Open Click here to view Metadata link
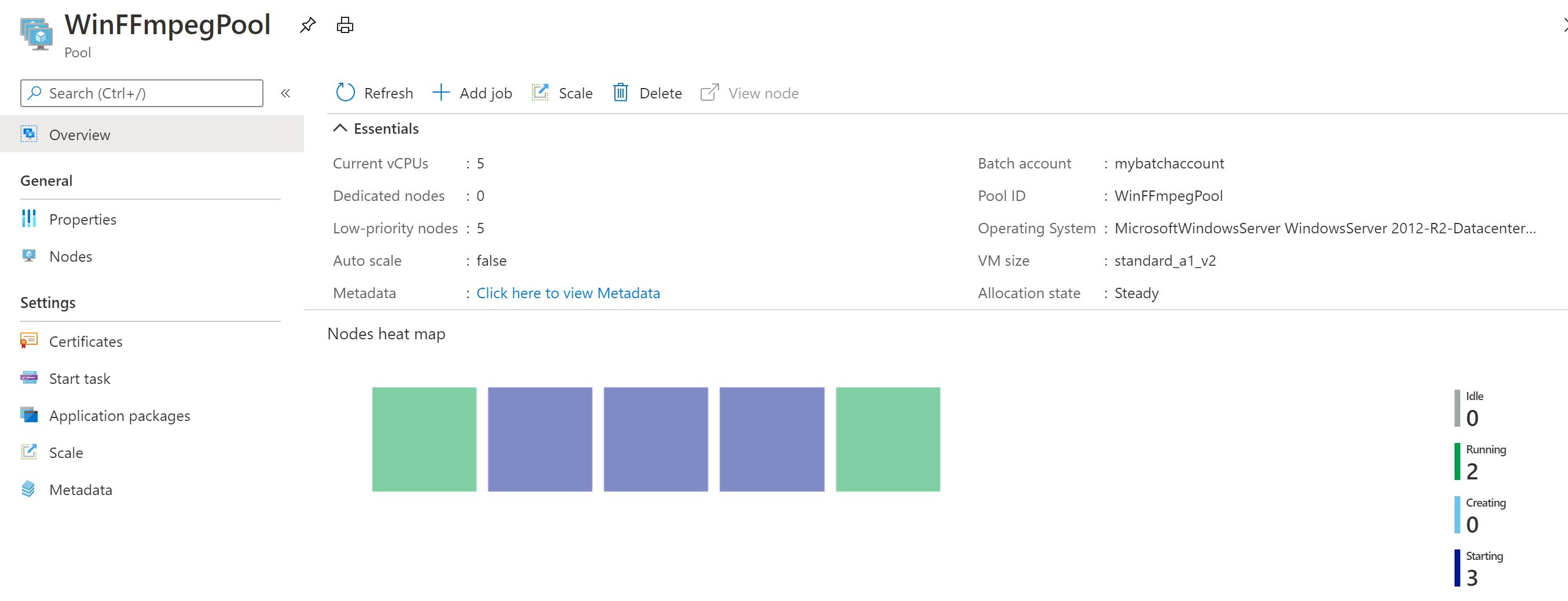 (568, 292)
